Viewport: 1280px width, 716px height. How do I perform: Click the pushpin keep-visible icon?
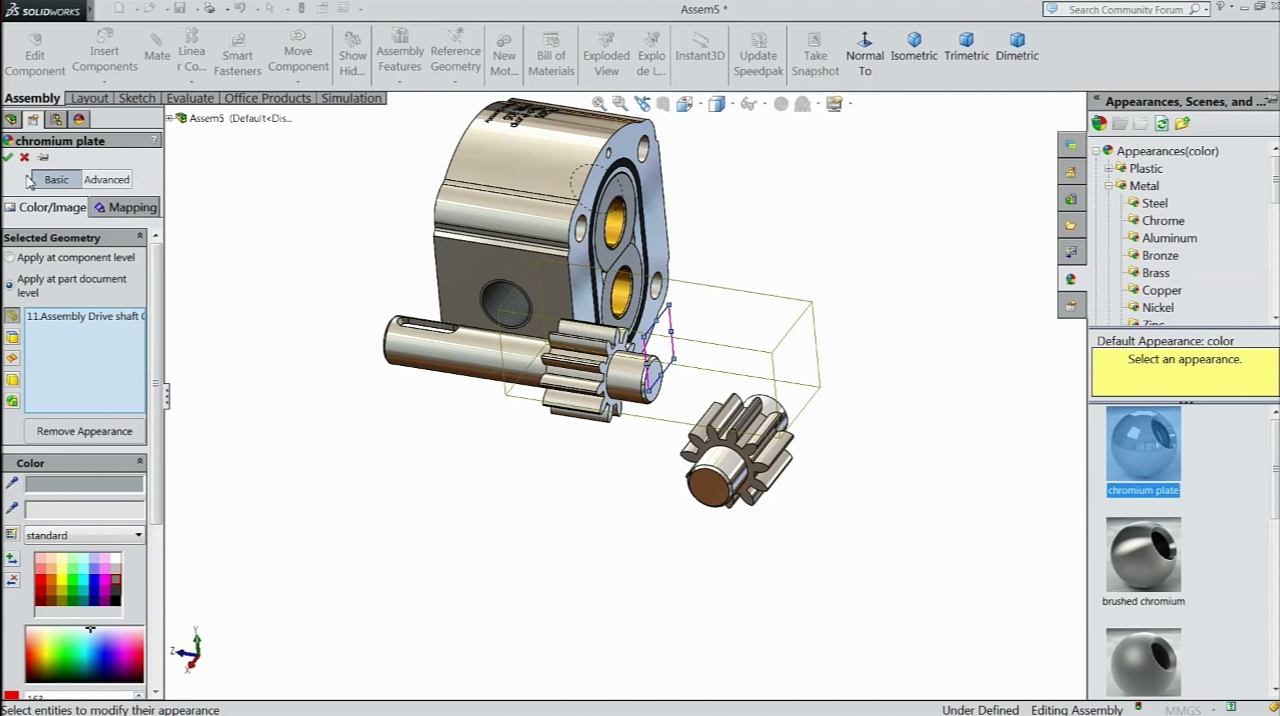click(43, 158)
